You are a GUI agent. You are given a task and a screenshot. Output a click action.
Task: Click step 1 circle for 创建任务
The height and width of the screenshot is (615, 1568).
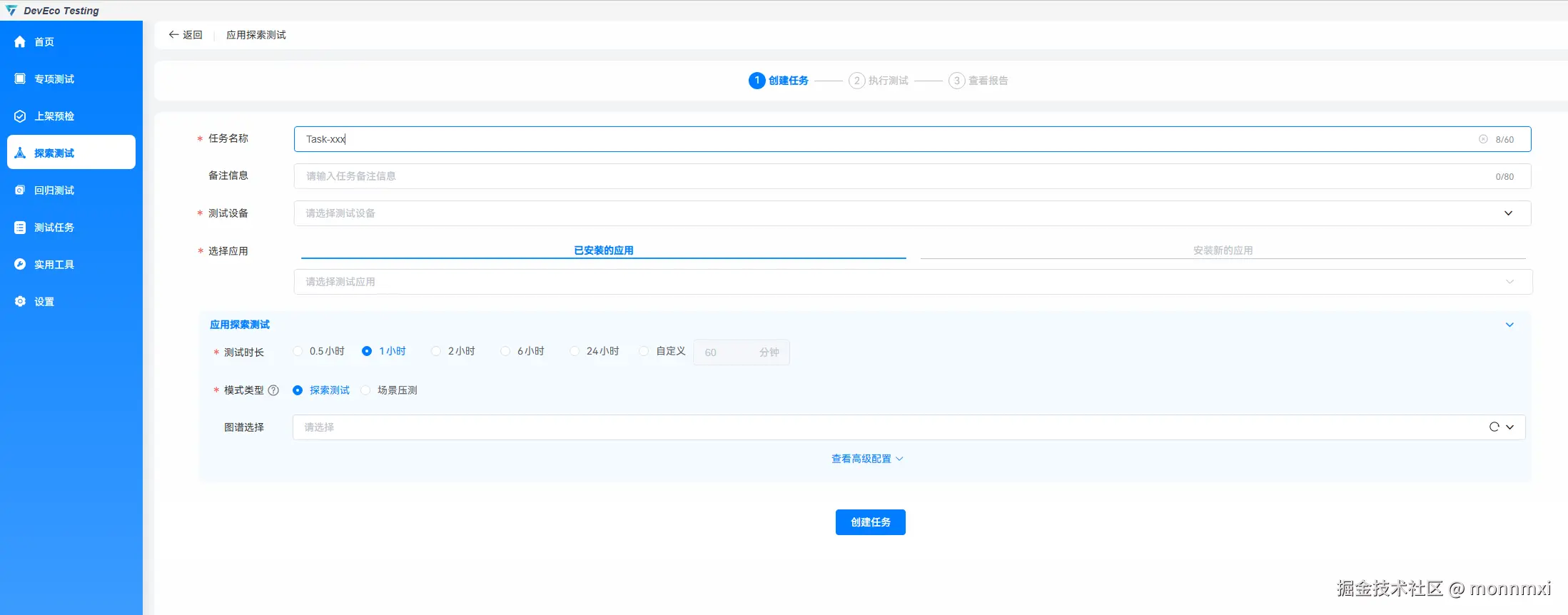click(x=757, y=81)
